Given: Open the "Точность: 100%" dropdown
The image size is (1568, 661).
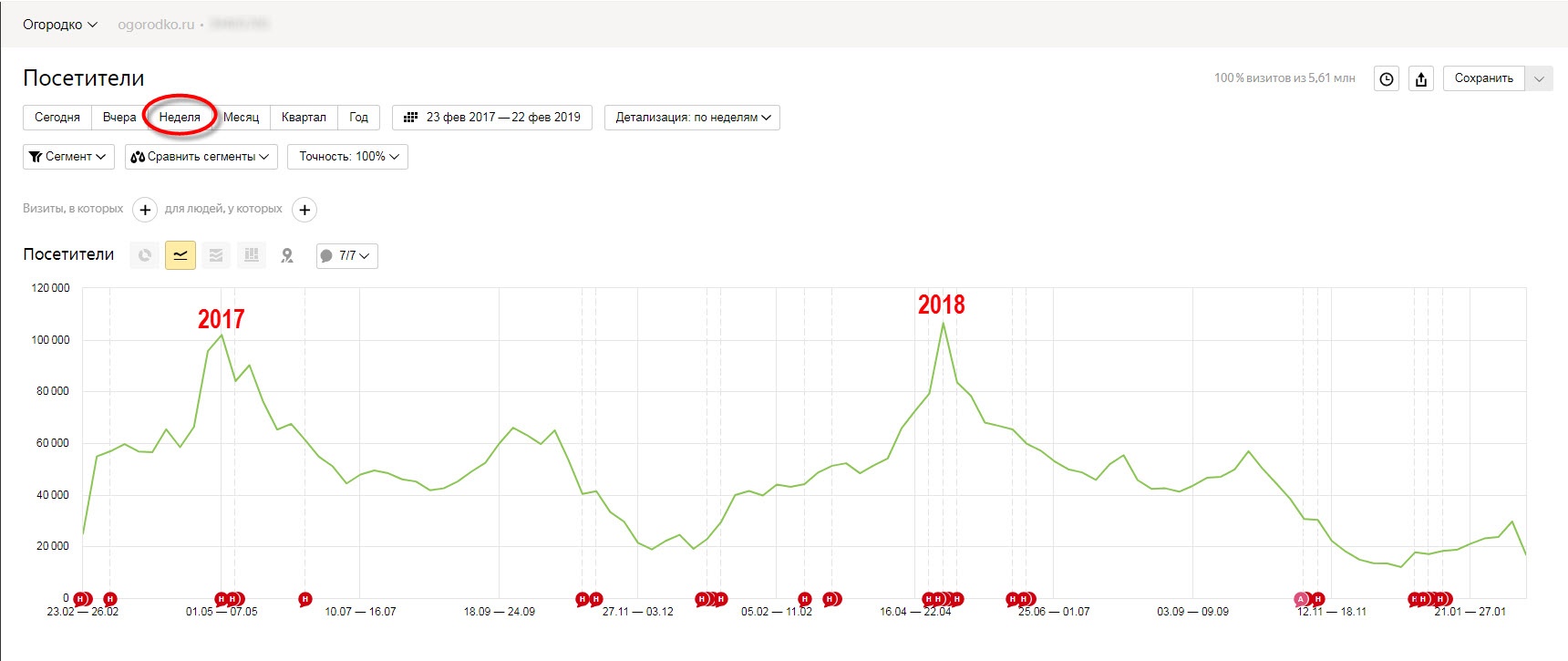Looking at the screenshot, I should click(347, 157).
